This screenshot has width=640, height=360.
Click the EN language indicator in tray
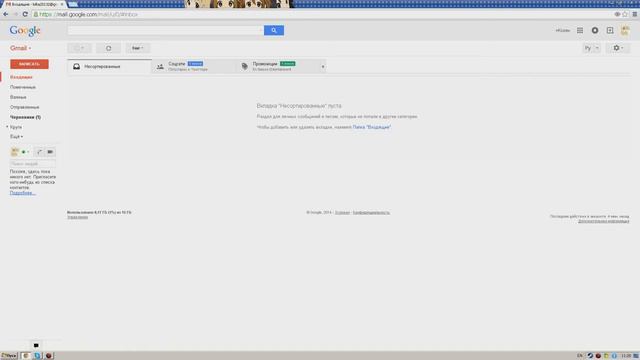pos(580,356)
